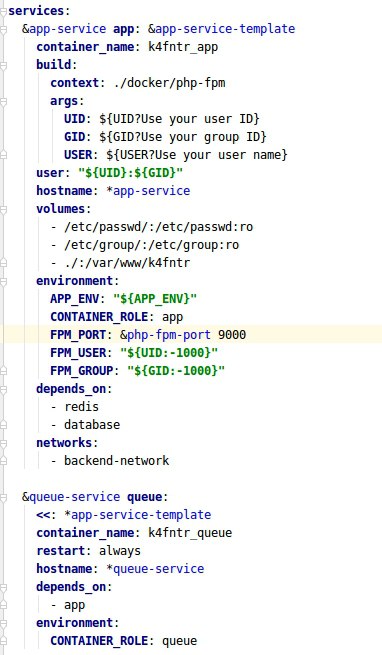Click the fold-end marker beside "./:/var/www/k4fntr"

[x=3, y=263]
